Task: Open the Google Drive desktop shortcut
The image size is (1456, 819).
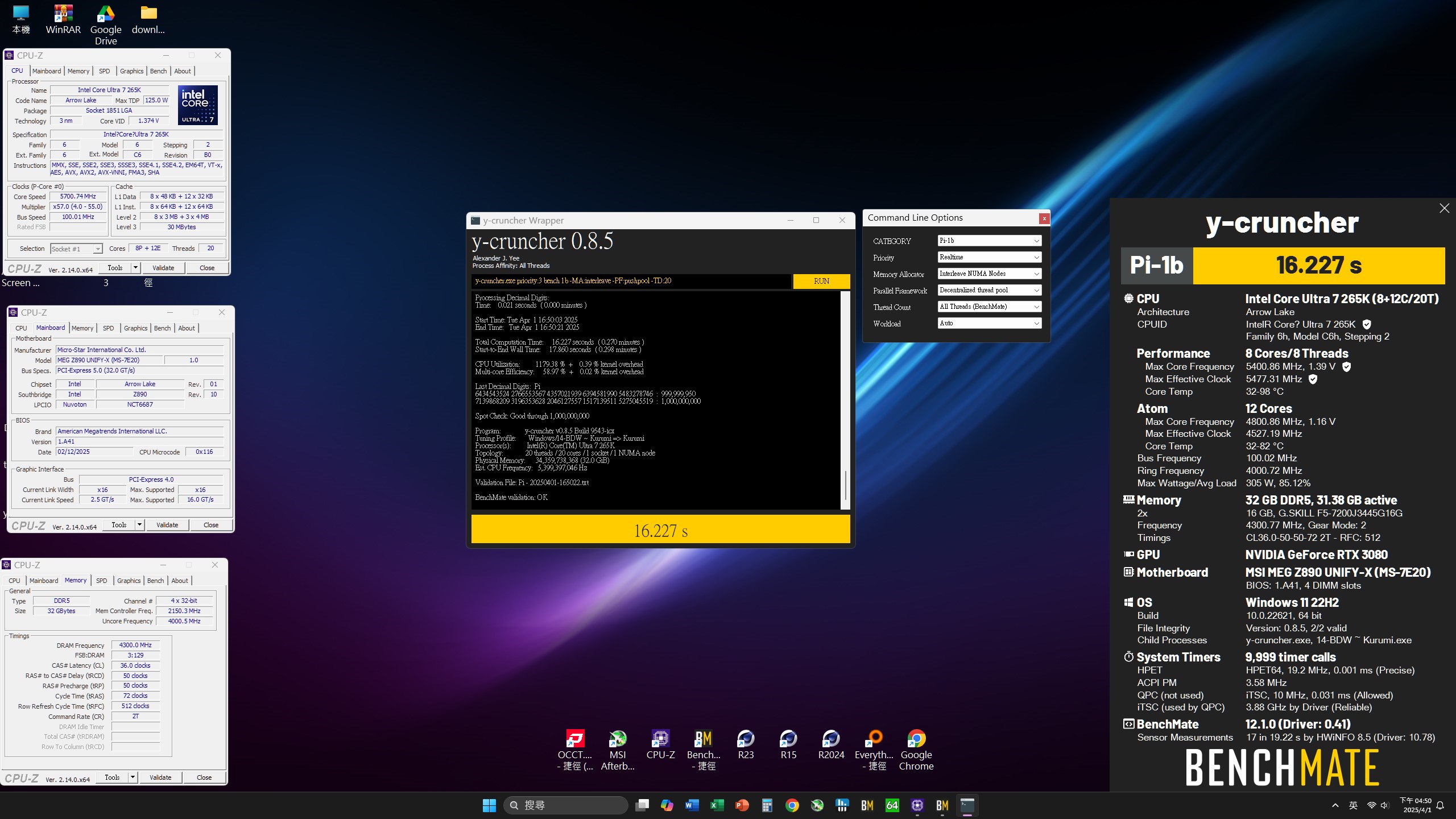Action: click(106, 25)
